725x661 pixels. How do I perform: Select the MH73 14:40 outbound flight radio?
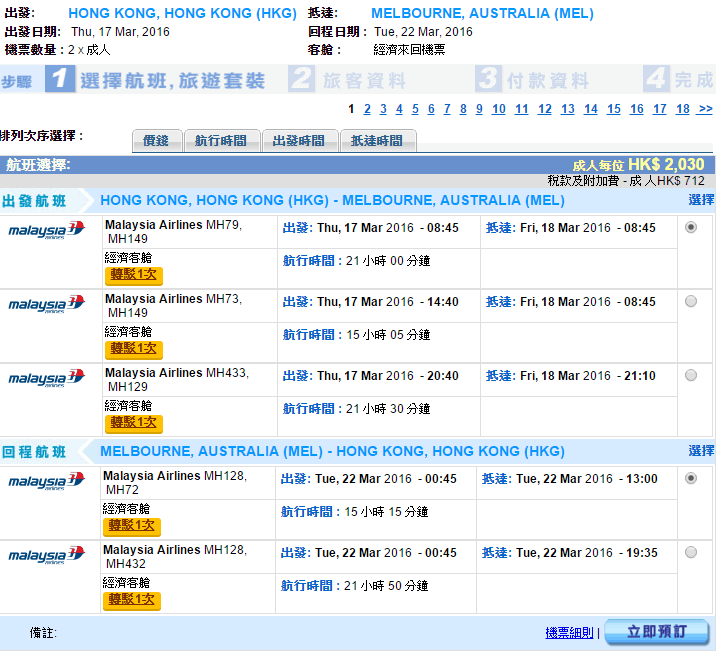[x=691, y=301]
